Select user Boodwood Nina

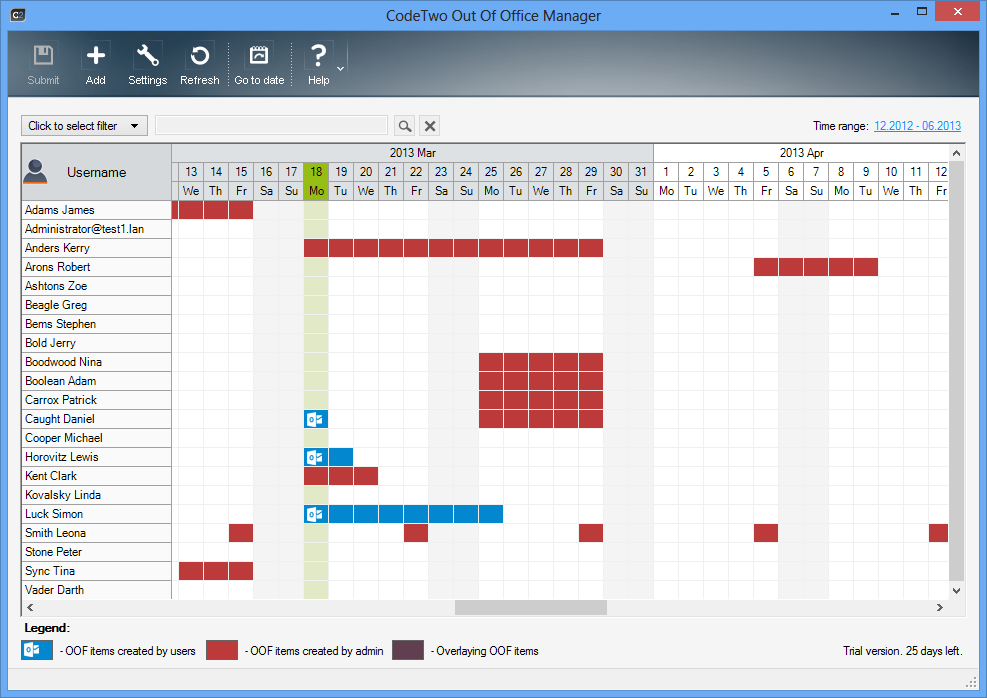(96, 362)
